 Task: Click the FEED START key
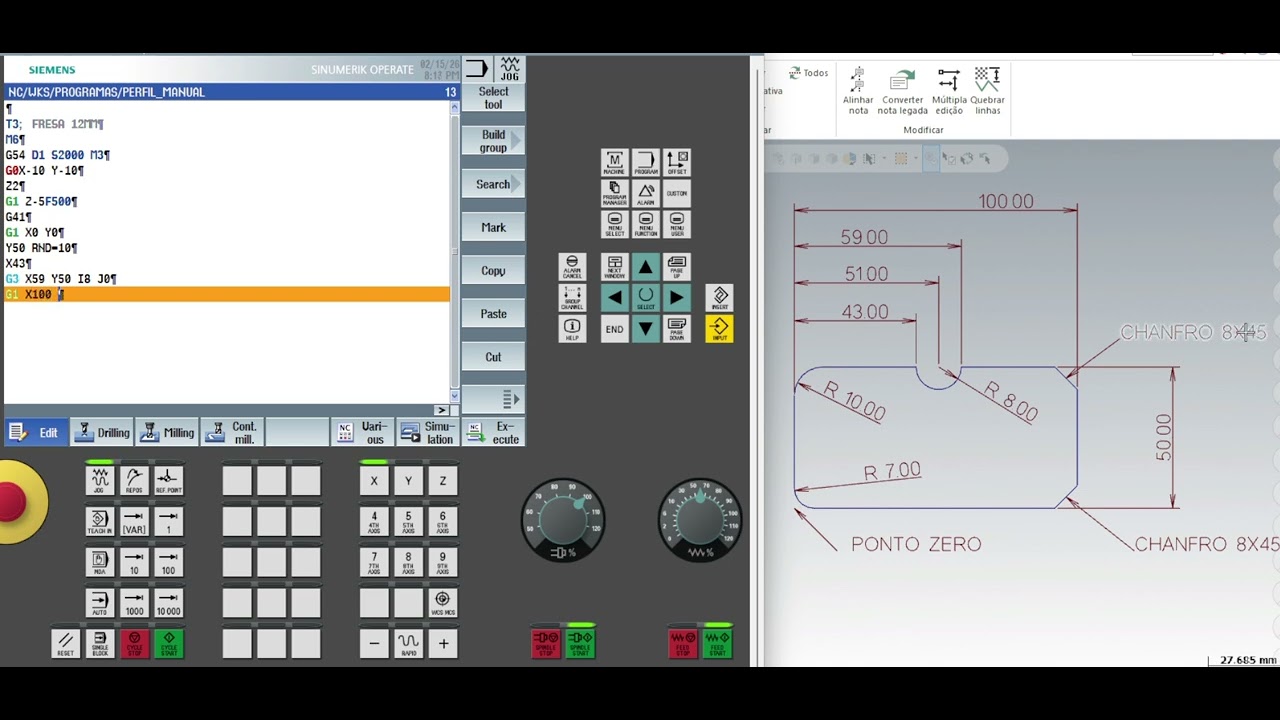point(717,643)
